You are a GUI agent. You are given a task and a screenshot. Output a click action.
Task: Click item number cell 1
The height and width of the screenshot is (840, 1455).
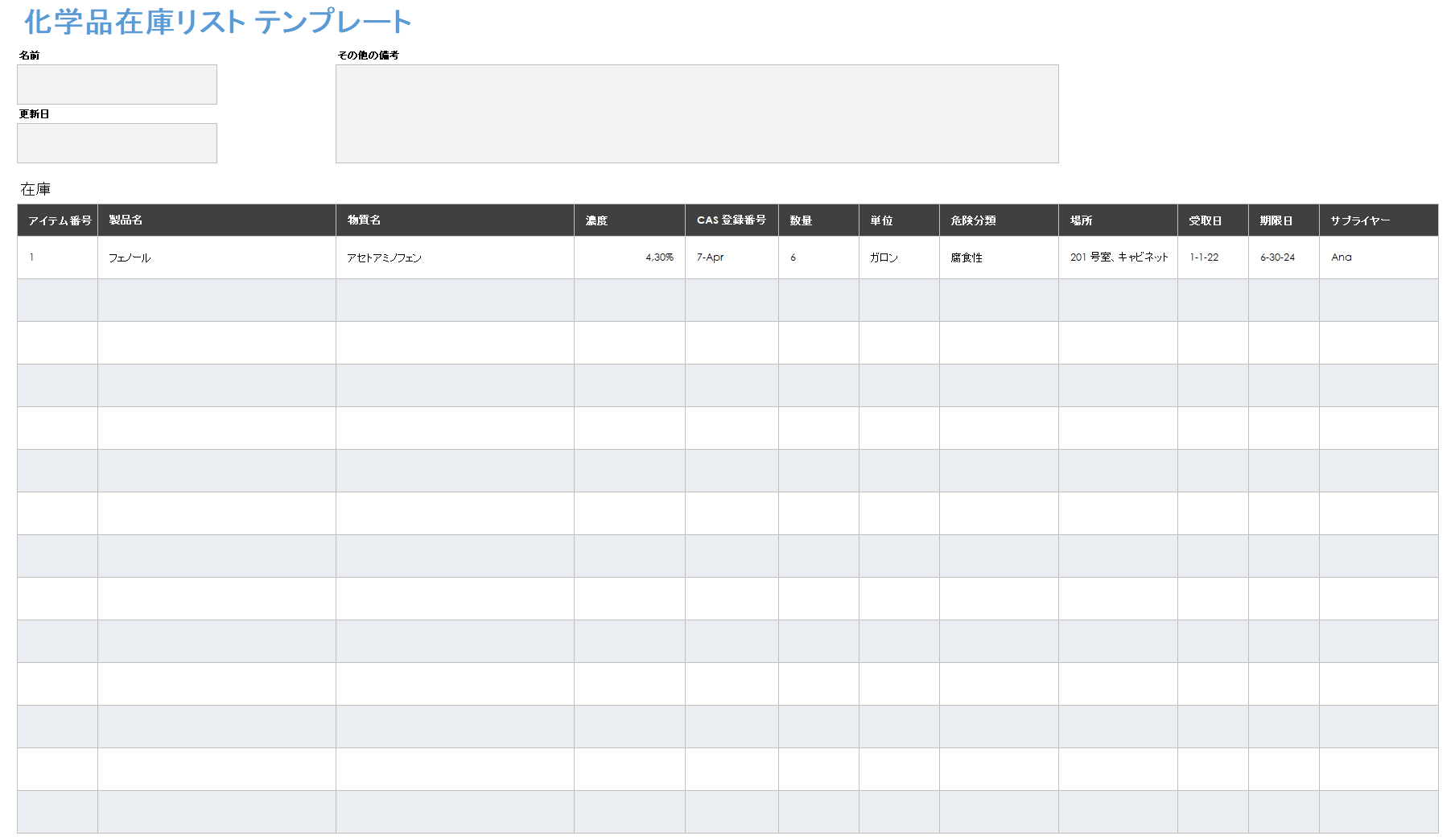point(58,257)
